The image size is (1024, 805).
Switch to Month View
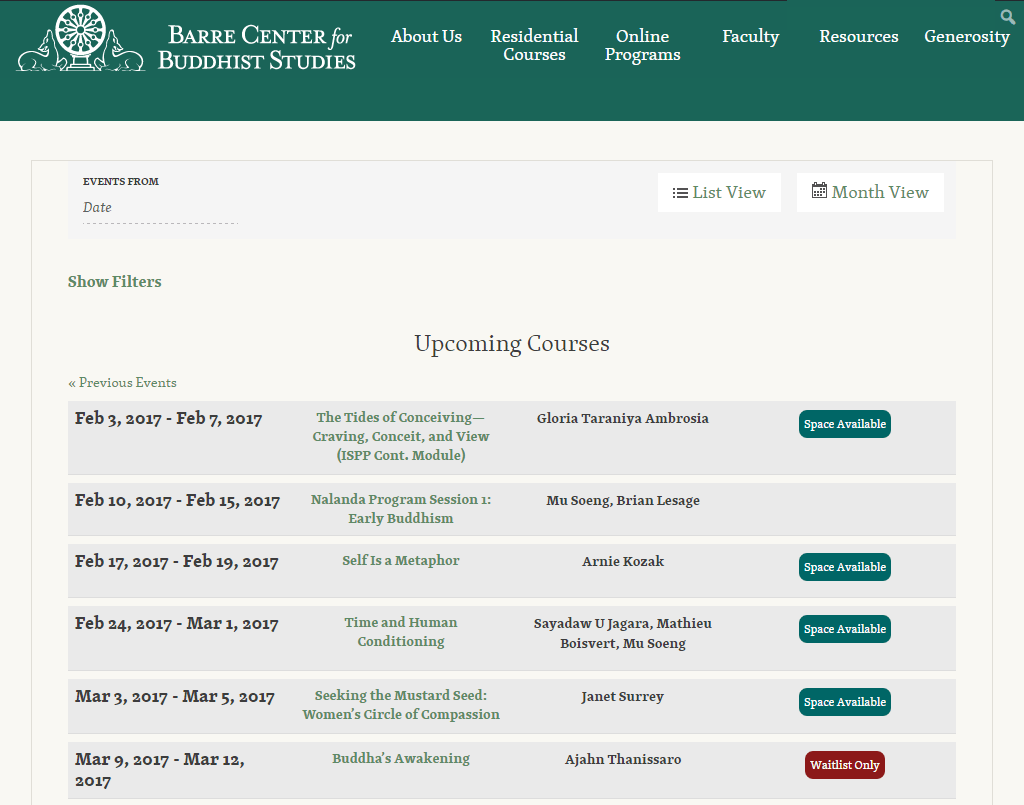(870, 193)
